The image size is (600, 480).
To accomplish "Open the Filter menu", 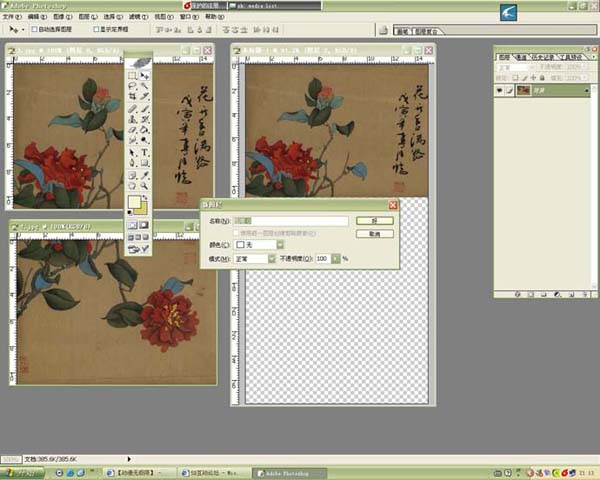I will click(x=138, y=17).
